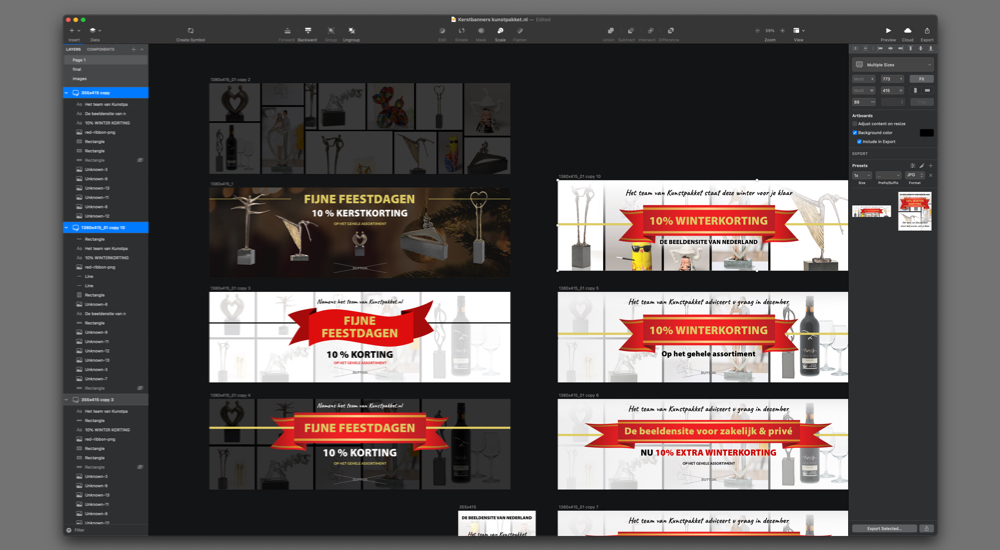Image resolution: width=1000 pixels, height=550 pixels.
Task: Enable Adjust content on resize checkbox
Action: [x=855, y=124]
